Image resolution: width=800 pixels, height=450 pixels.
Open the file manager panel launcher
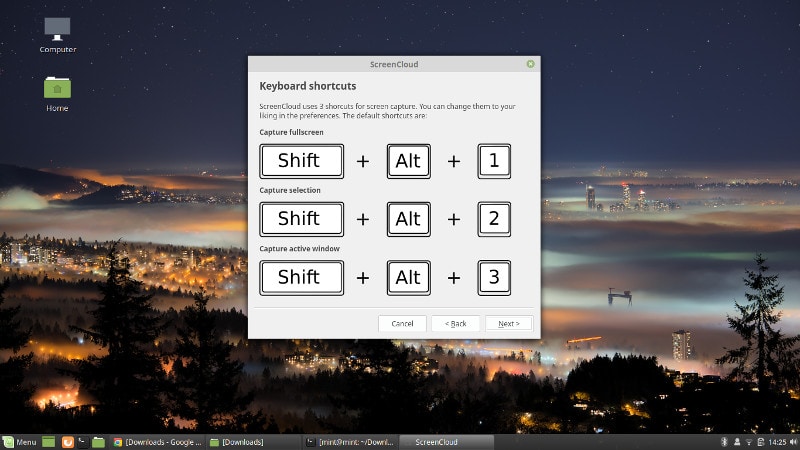(x=98, y=441)
